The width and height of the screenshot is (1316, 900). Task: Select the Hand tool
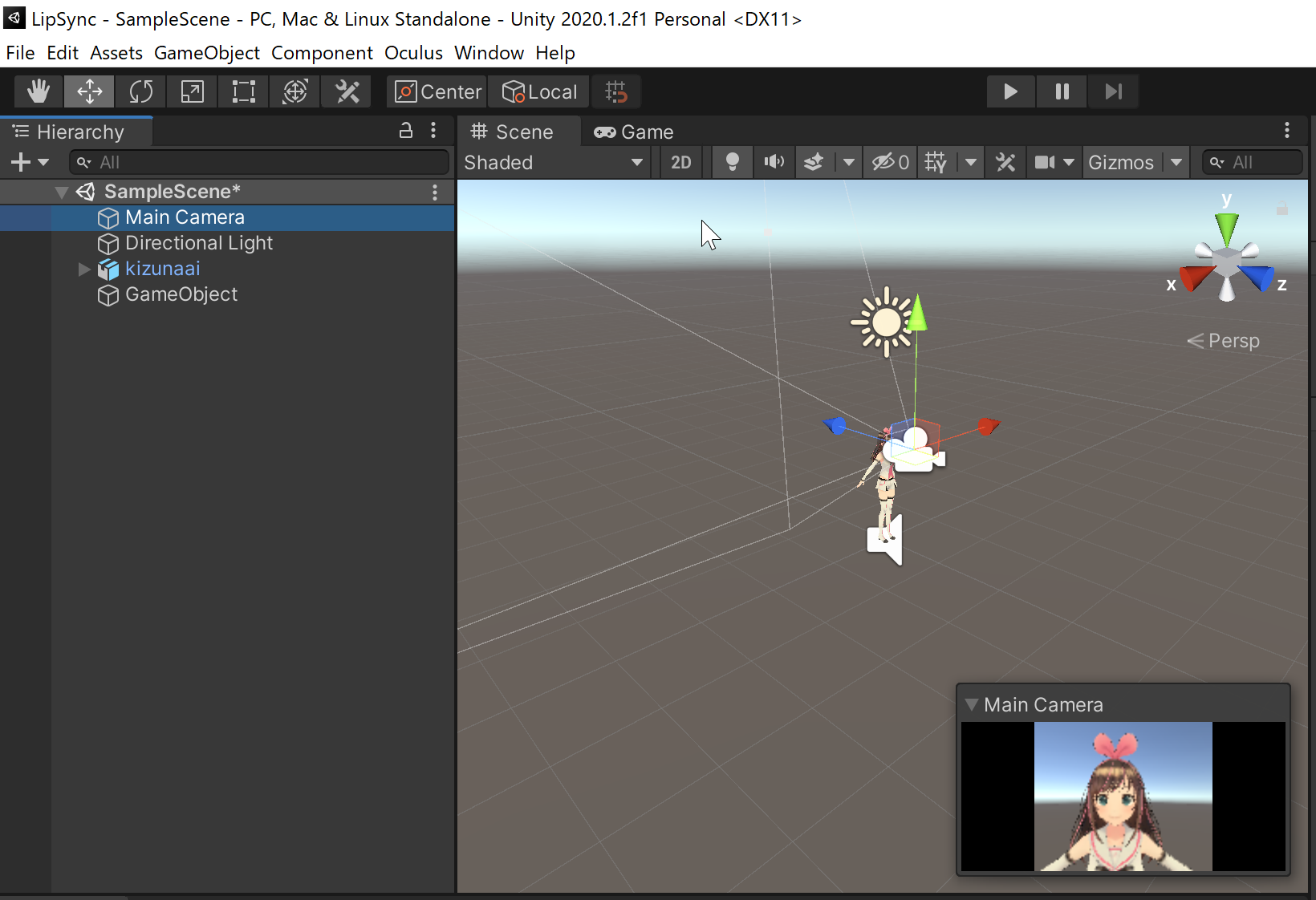(38, 91)
